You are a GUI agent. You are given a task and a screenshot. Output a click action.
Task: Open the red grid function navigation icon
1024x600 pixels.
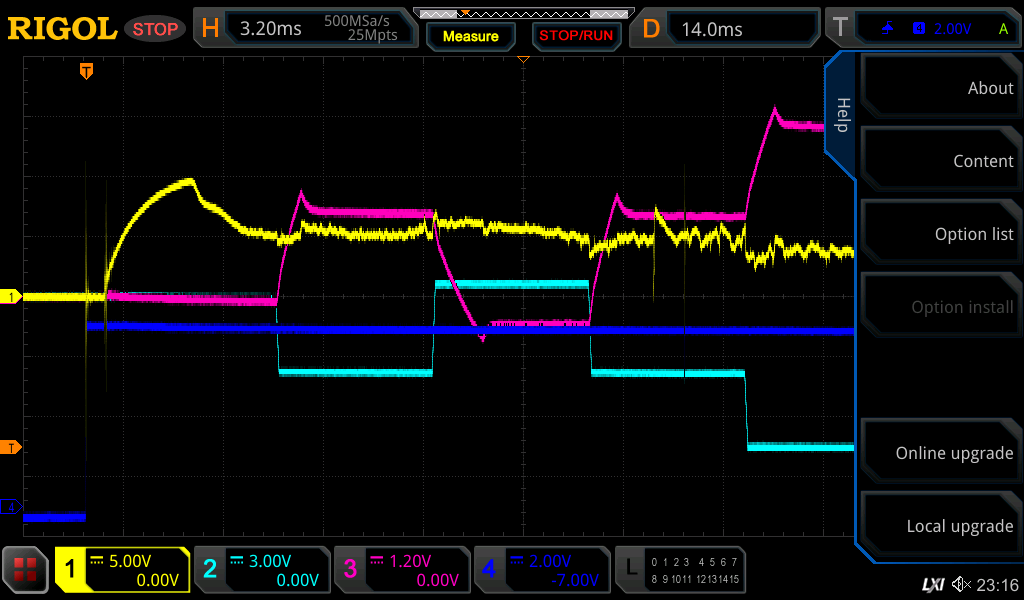pos(25,570)
